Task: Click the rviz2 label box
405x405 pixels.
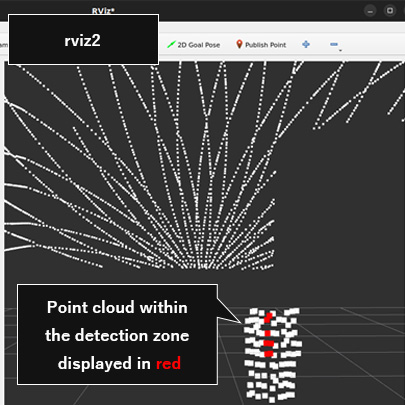Action: tap(83, 39)
